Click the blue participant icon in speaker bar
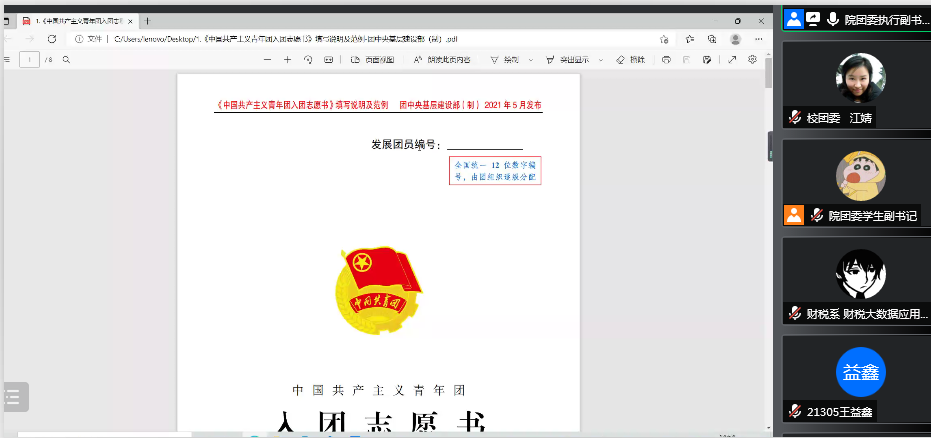Viewport: 931px width, 438px height. pyautogui.click(x=793, y=19)
